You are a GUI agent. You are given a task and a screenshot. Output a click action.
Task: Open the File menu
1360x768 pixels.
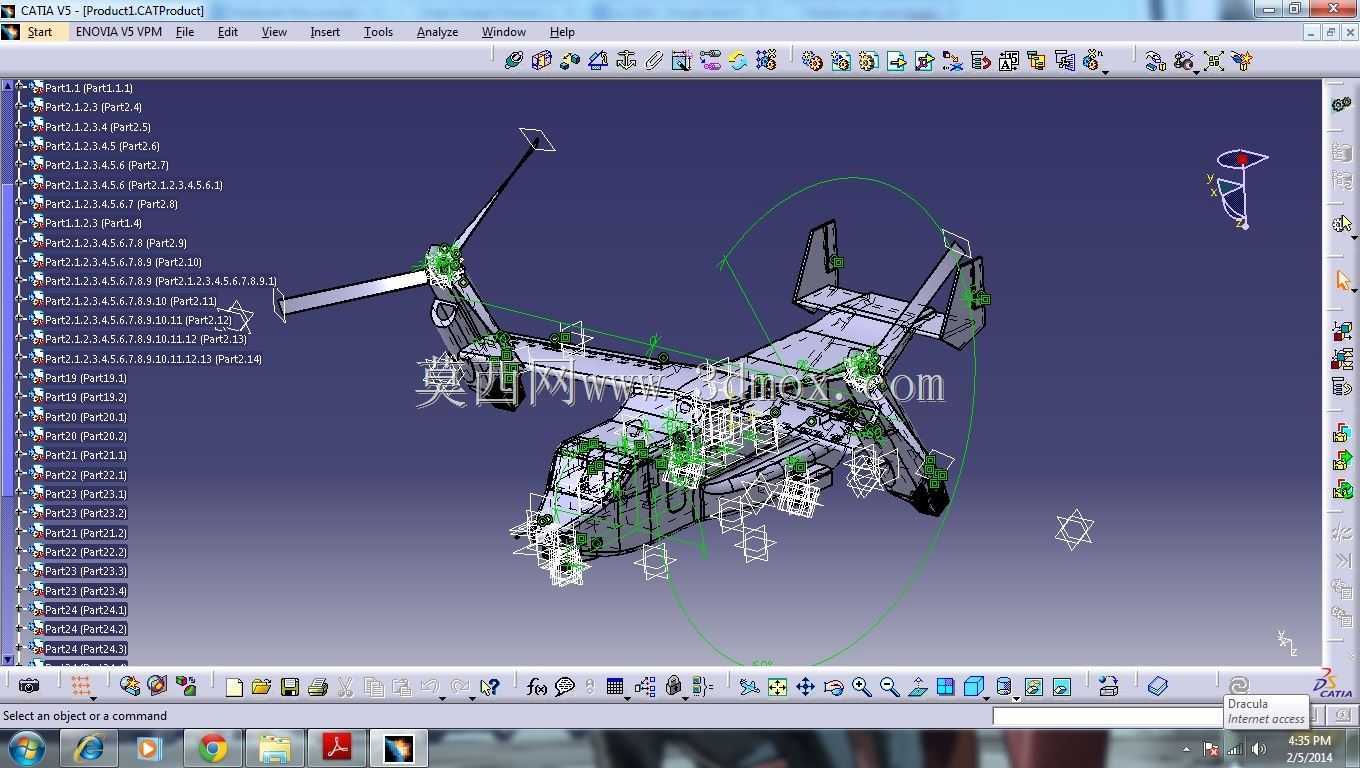coord(185,32)
